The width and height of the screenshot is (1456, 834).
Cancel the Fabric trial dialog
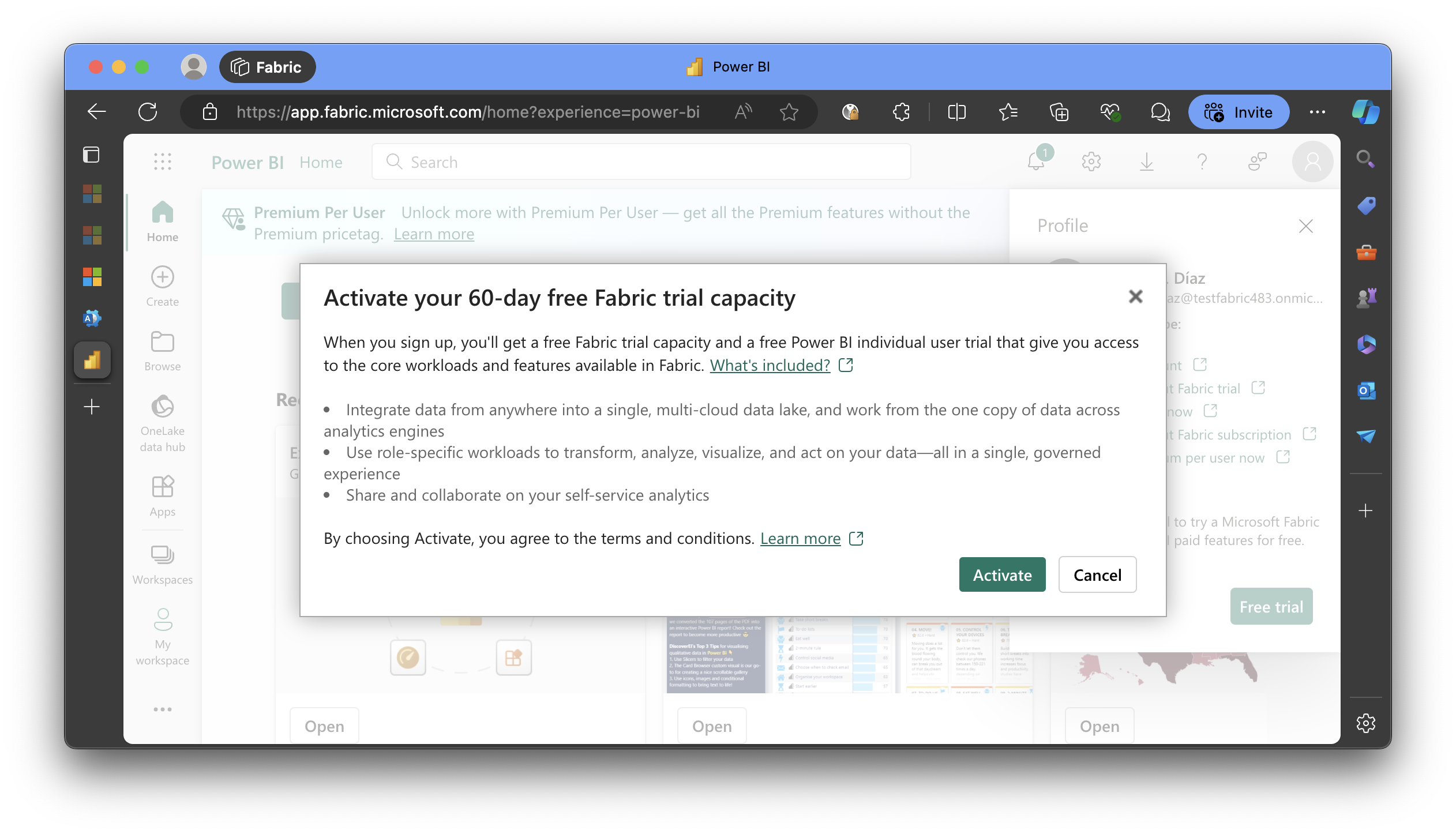coord(1097,574)
